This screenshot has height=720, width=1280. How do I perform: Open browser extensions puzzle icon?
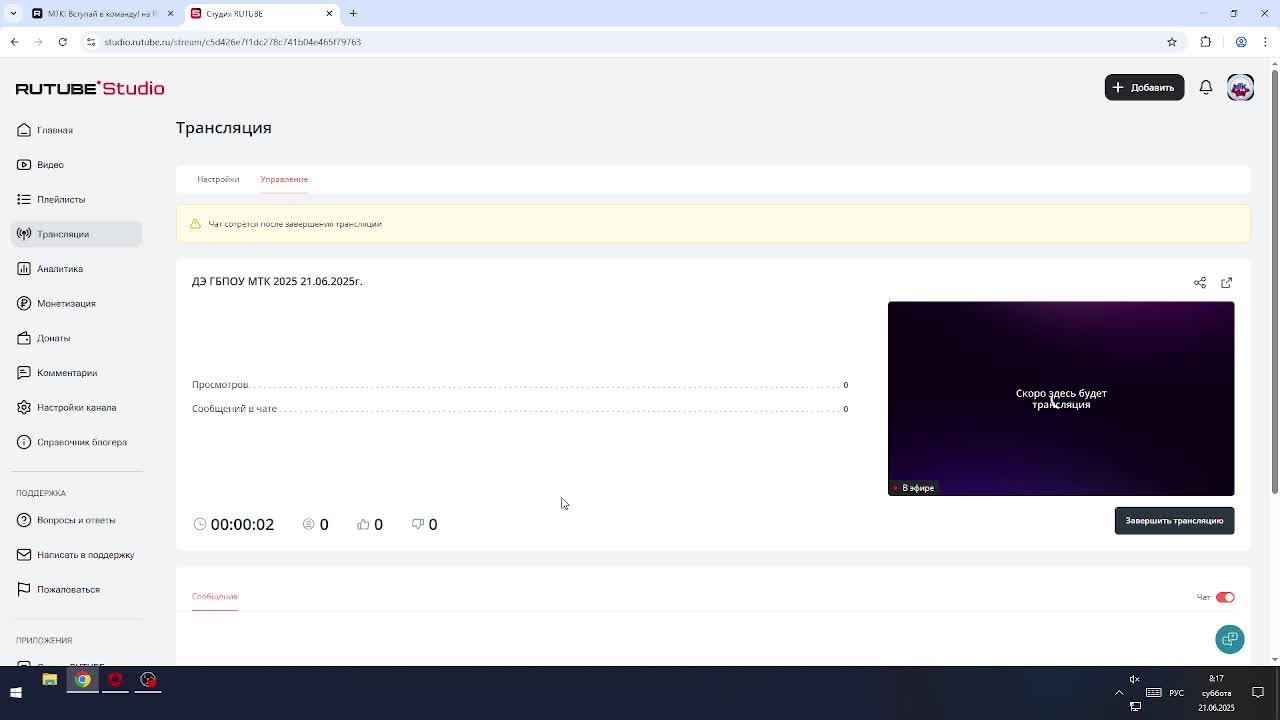(1206, 42)
